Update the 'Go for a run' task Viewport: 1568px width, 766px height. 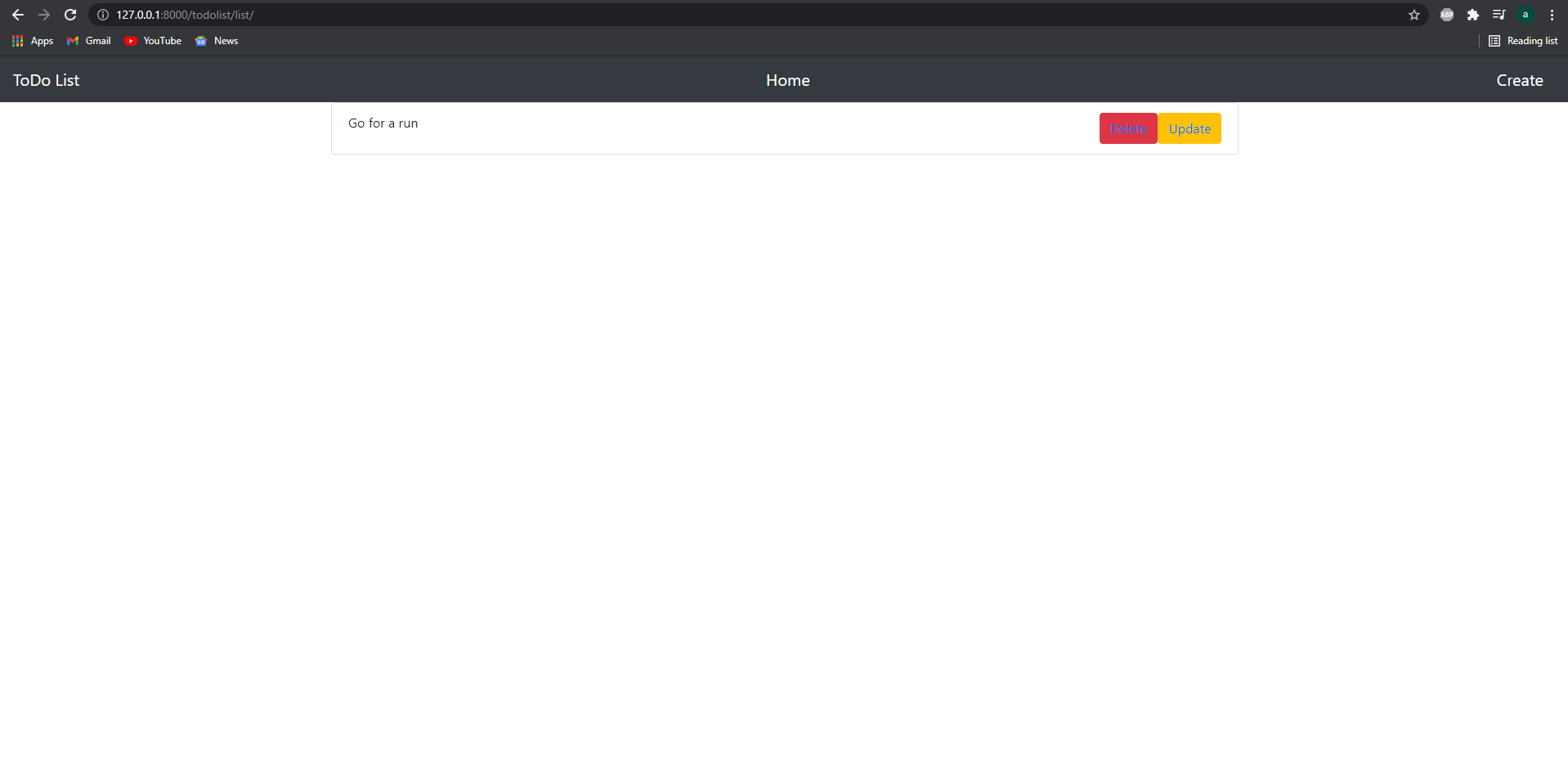click(1189, 128)
